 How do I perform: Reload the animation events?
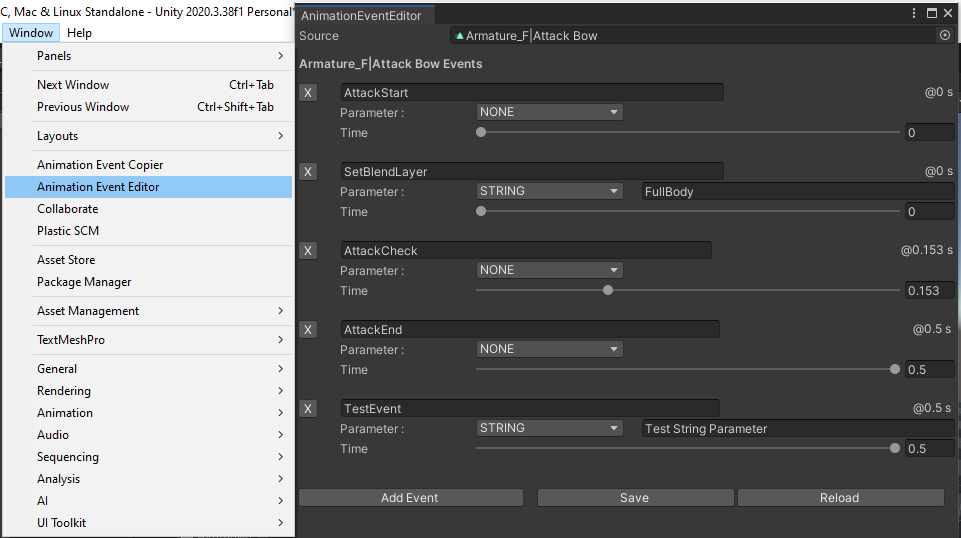[x=840, y=498]
